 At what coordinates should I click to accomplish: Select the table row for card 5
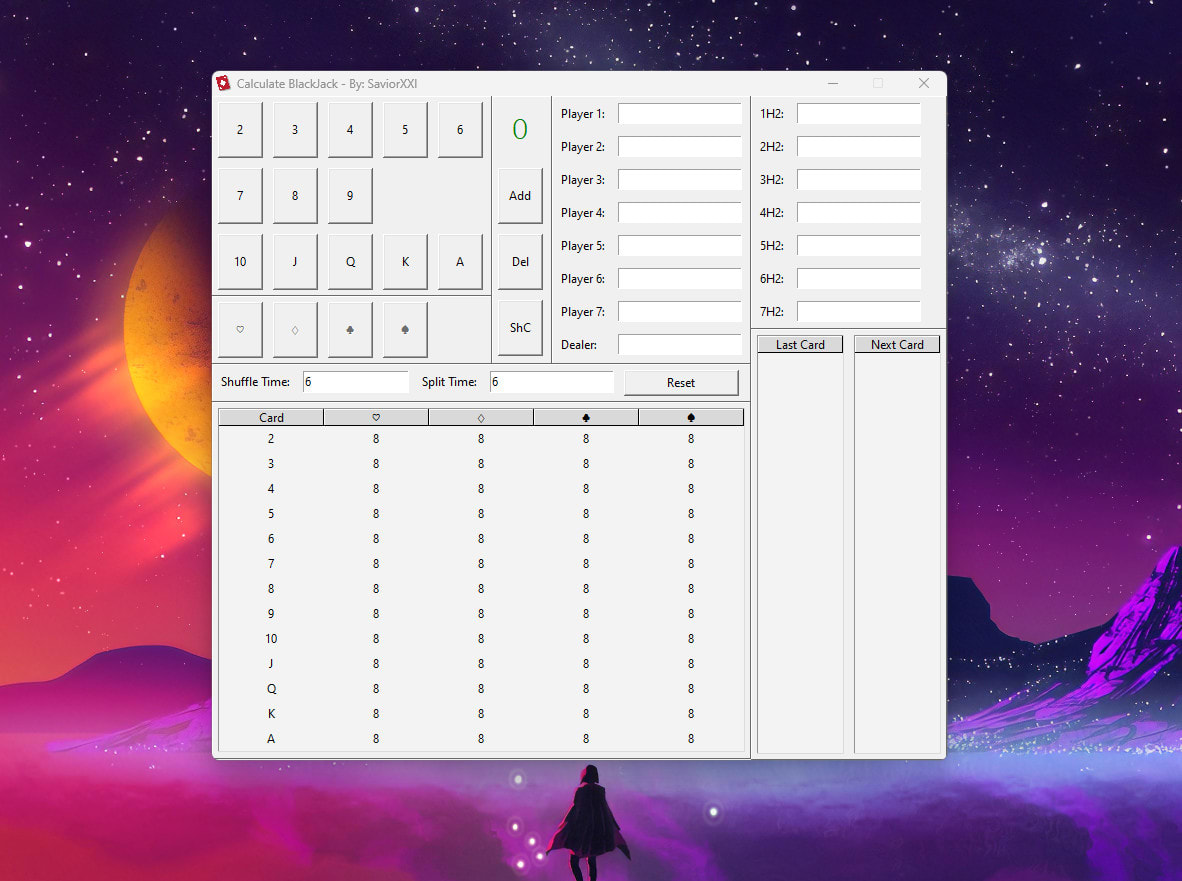(481, 514)
